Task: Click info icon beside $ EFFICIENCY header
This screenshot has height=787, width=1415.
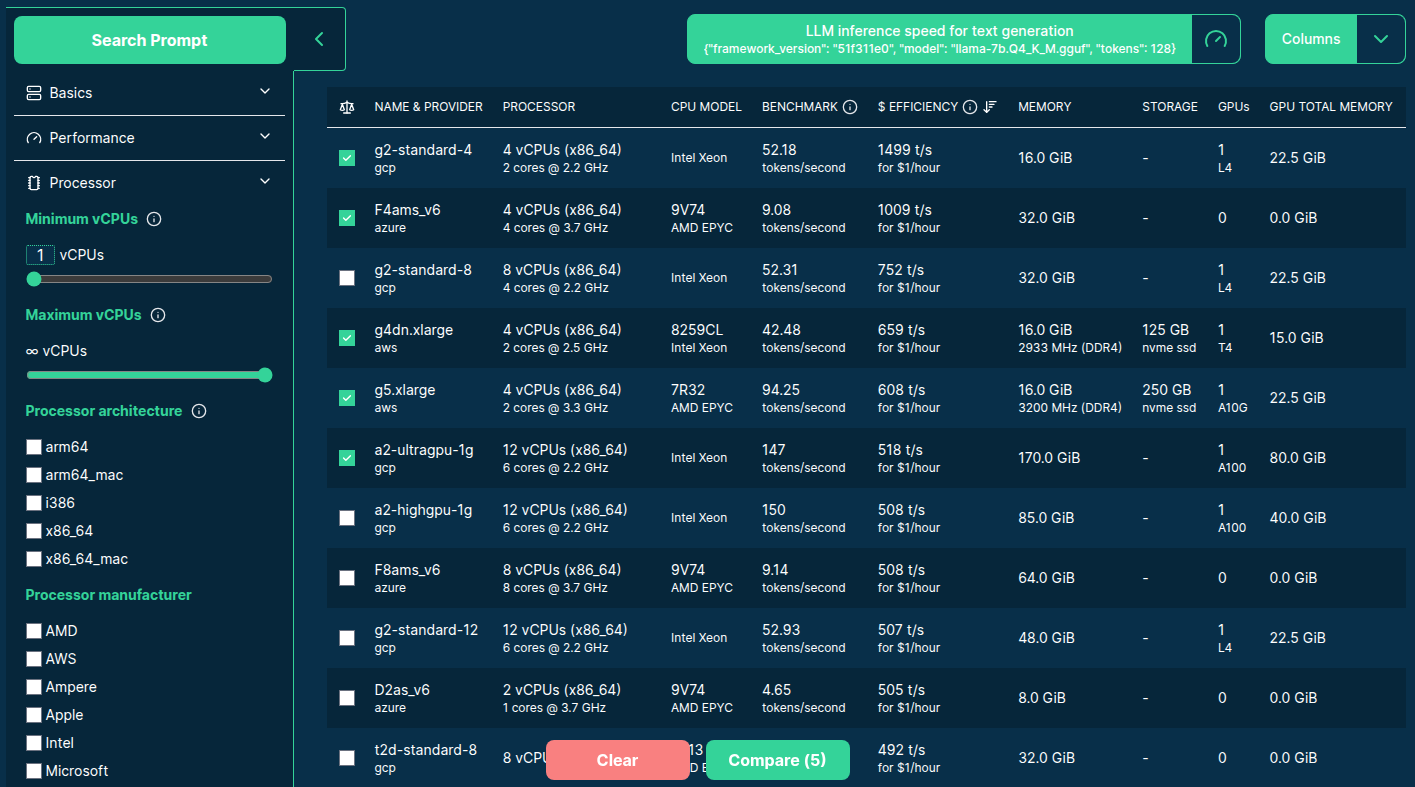Action: click(969, 107)
